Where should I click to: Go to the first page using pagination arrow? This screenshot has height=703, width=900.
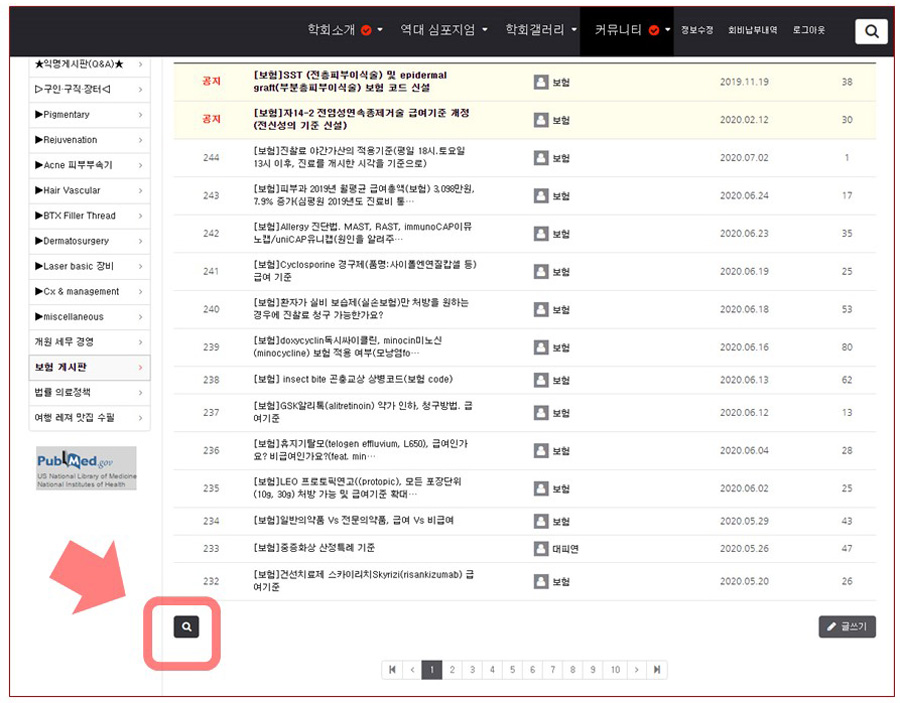pyautogui.click(x=392, y=670)
